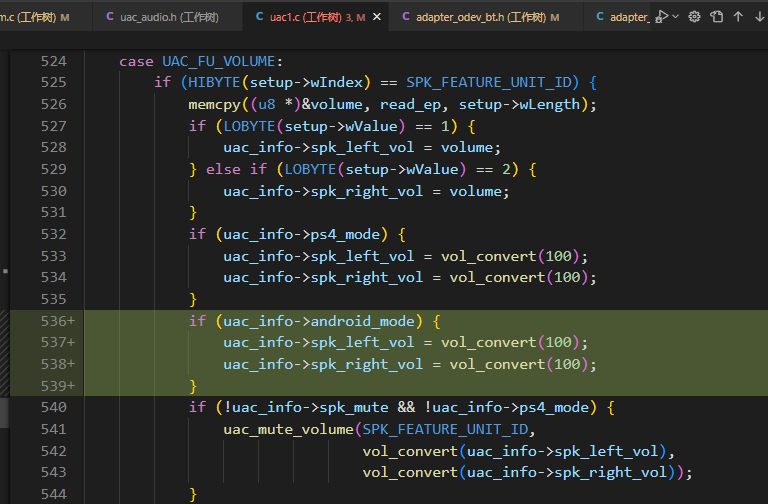This screenshot has height=504, width=768.
Task: Close the uac1.c tab with X
Action: click(377, 17)
